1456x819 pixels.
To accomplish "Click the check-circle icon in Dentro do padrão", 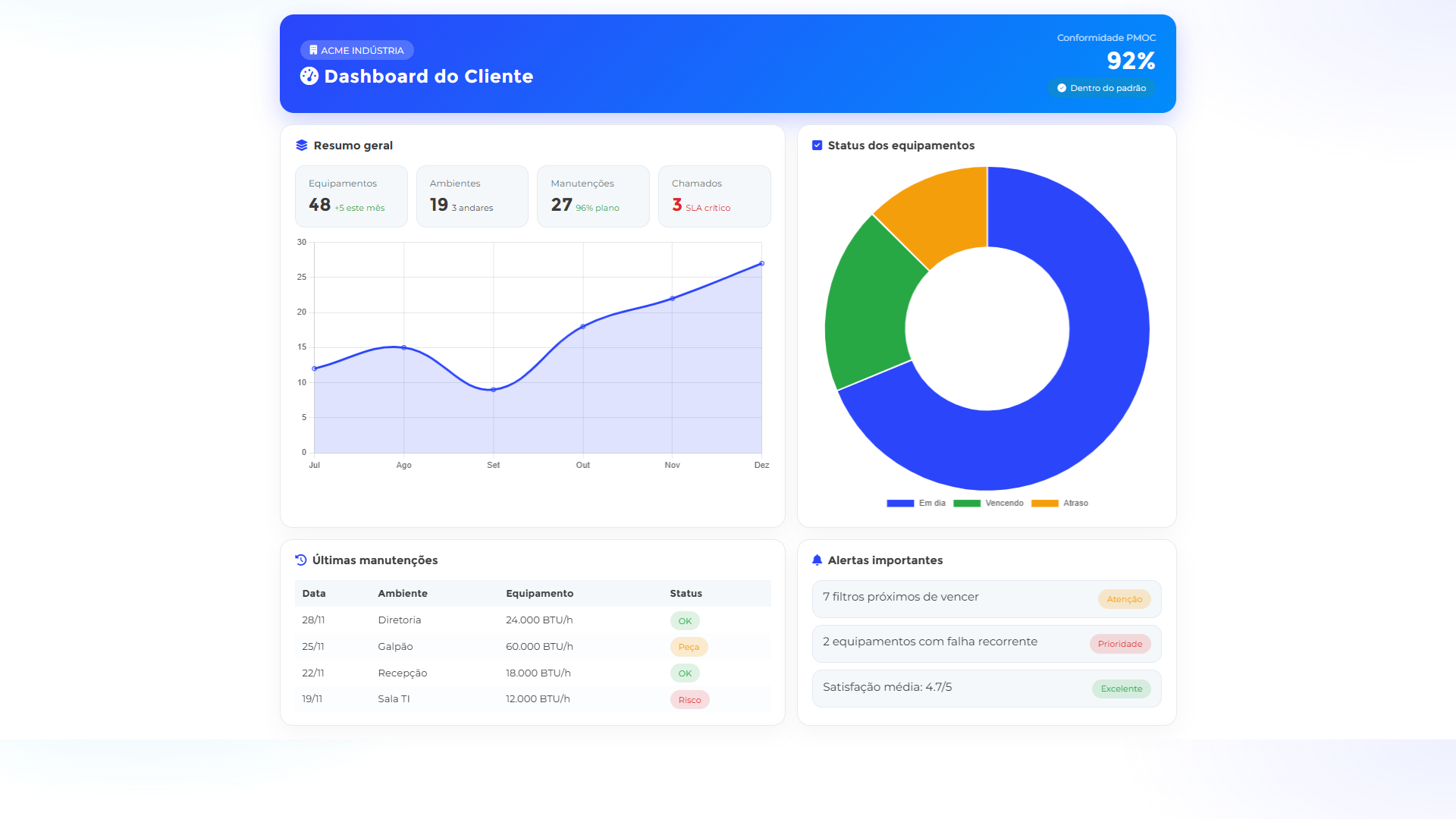I will pos(1062,88).
